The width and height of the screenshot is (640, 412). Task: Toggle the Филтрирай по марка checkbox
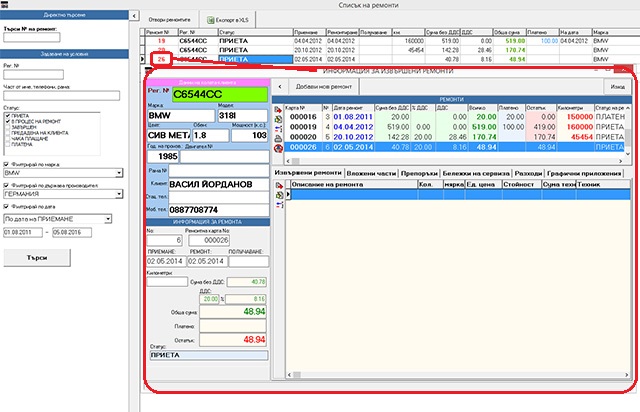(6, 164)
